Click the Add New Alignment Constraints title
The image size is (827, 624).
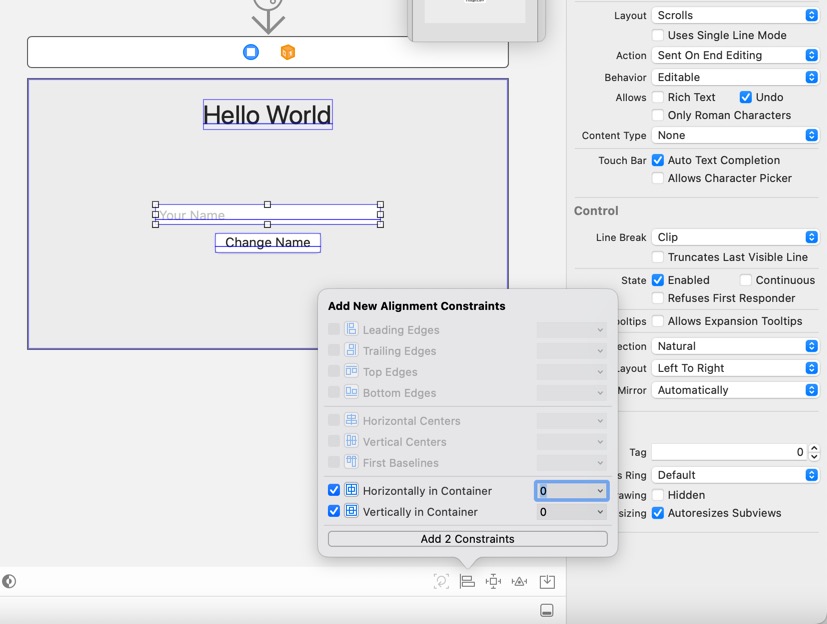click(417, 306)
